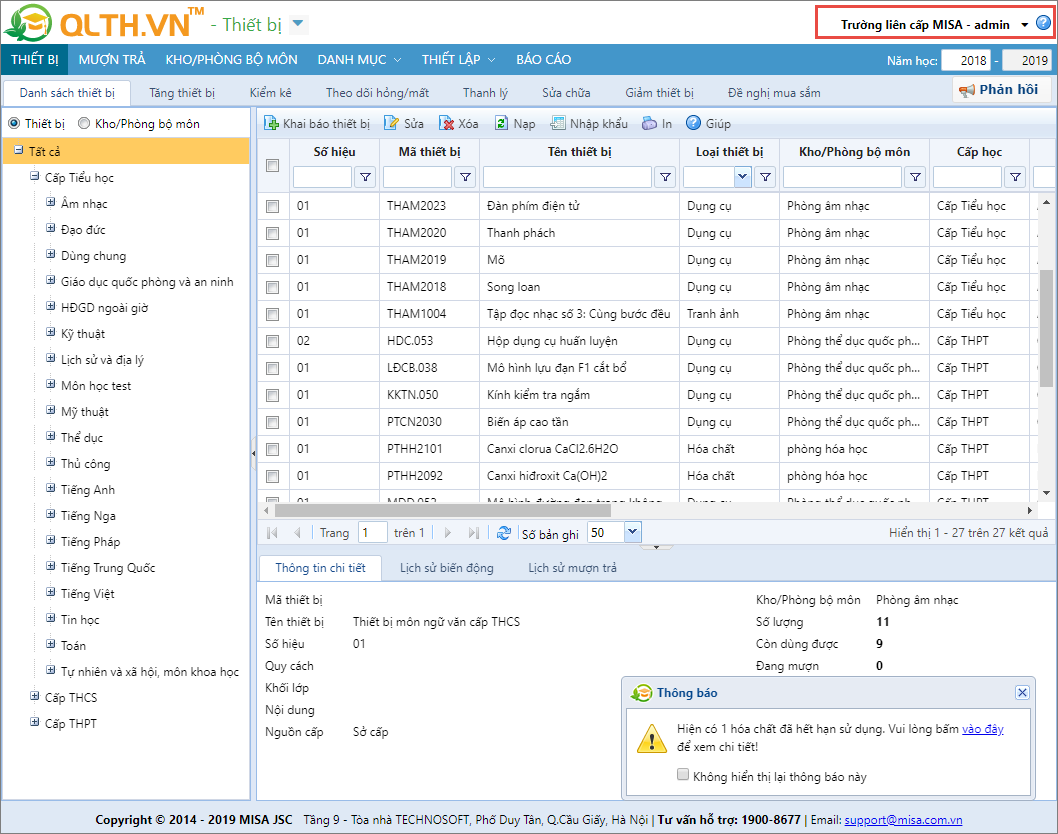The width and height of the screenshot is (1058, 834).
Task: Open the Số bản ghi dropdown
Action: tap(632, 532)
